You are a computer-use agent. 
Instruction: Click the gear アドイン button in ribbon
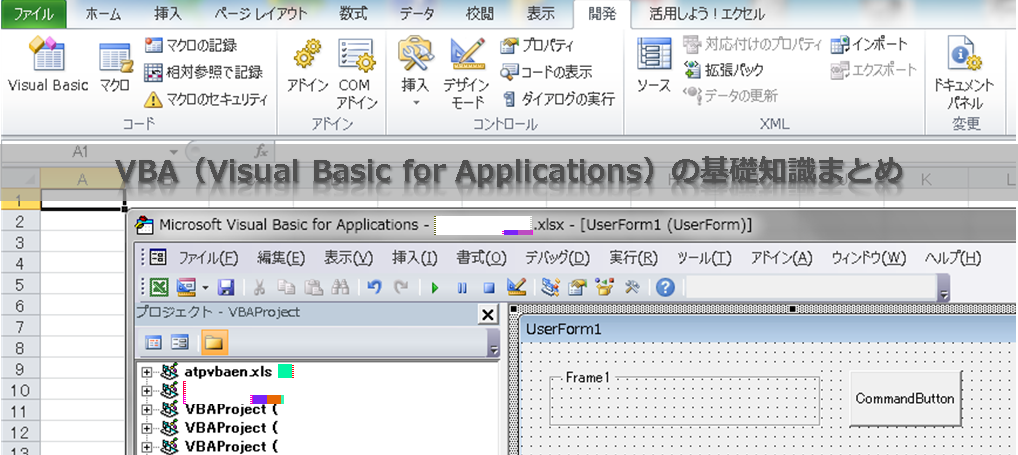(x=307, y=67)
